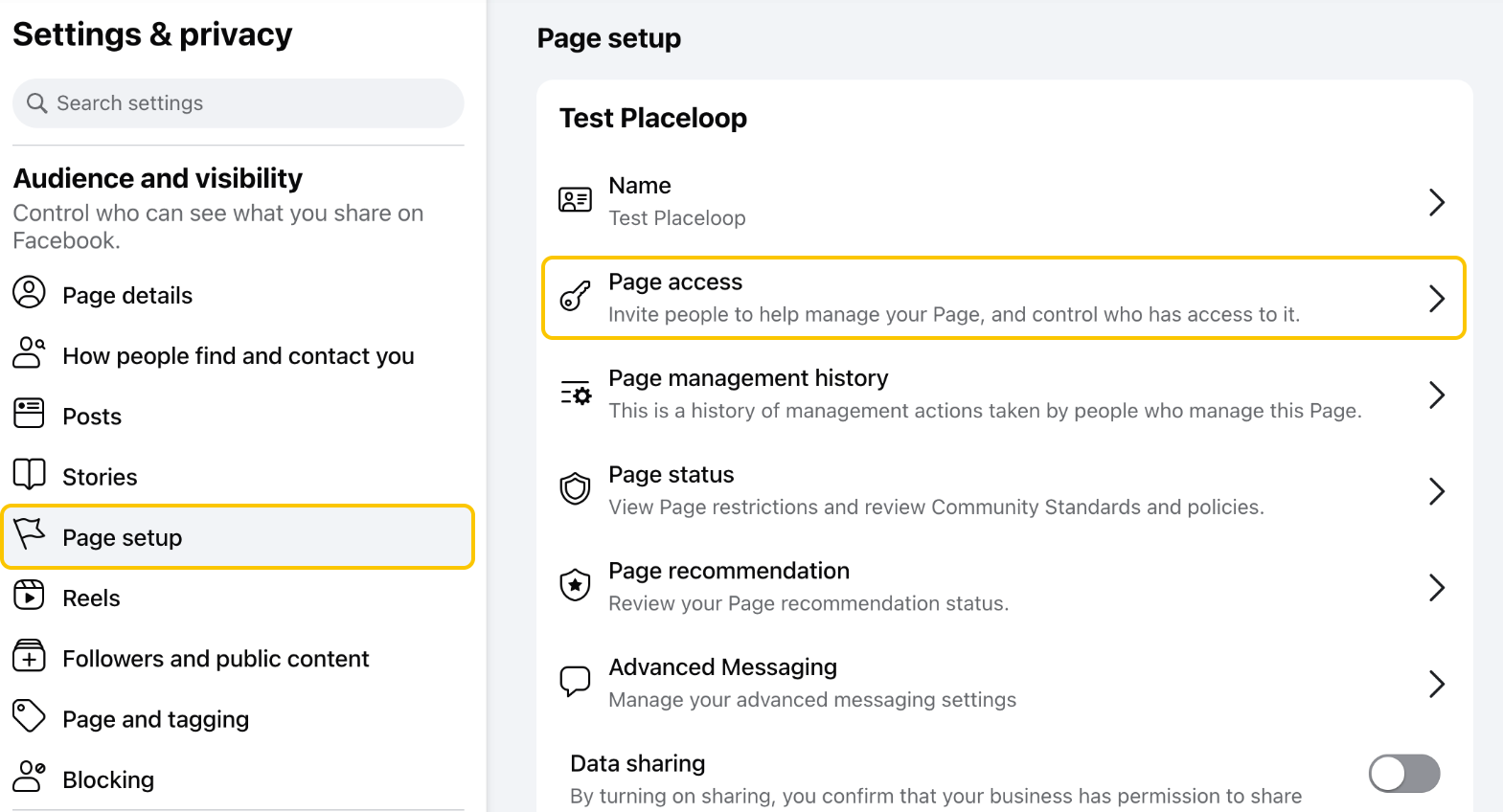Click the Page details person icon

coord(29,293)
